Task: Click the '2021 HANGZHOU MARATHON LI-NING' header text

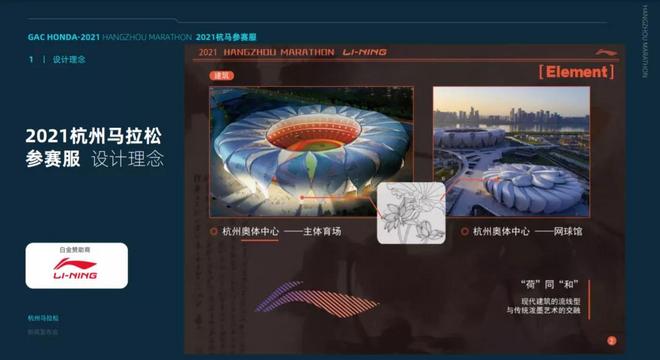Action: (293, 52)
